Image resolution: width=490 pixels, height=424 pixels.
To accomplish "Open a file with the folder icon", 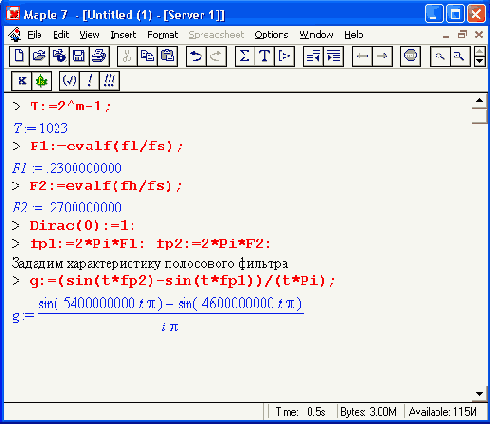I will click(39, 56).
